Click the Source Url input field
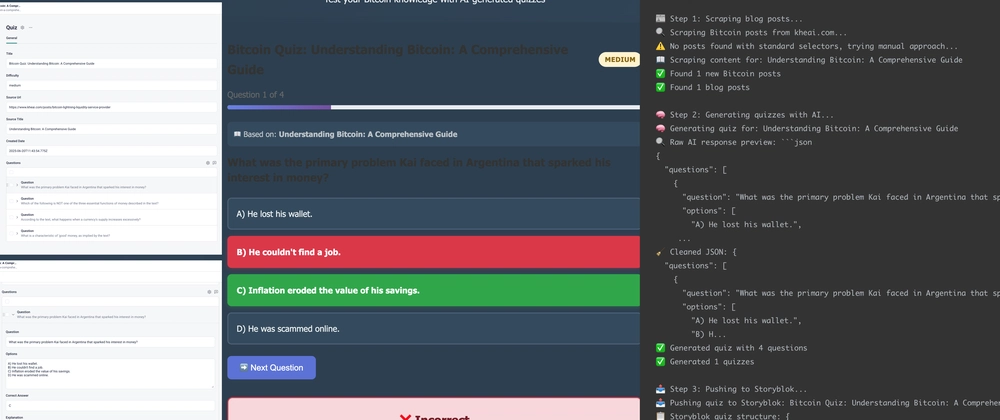 click(112, 107)
